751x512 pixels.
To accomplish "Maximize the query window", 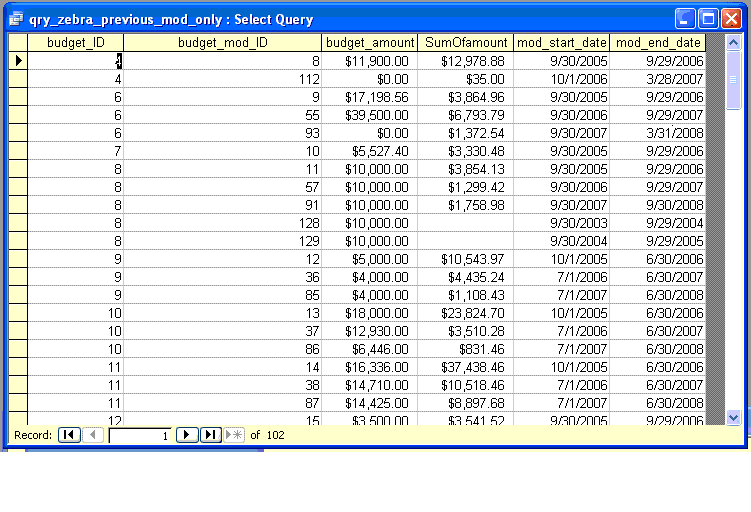I will point(708,19).
